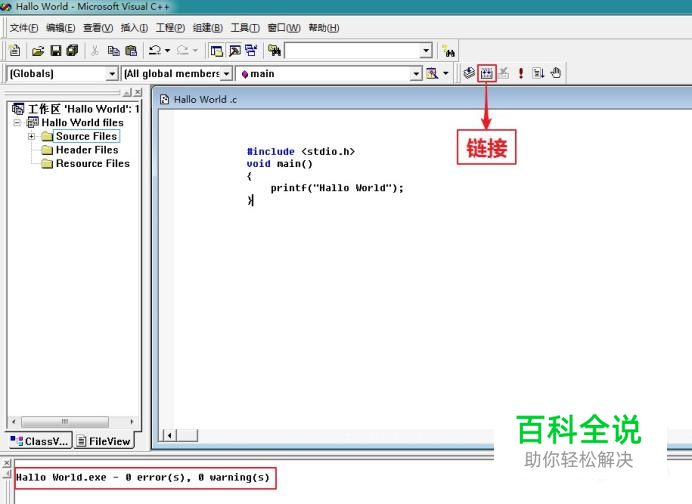Collapse the Hallo World files node
The width and height of the screenshot is (692, 504).
17,122
